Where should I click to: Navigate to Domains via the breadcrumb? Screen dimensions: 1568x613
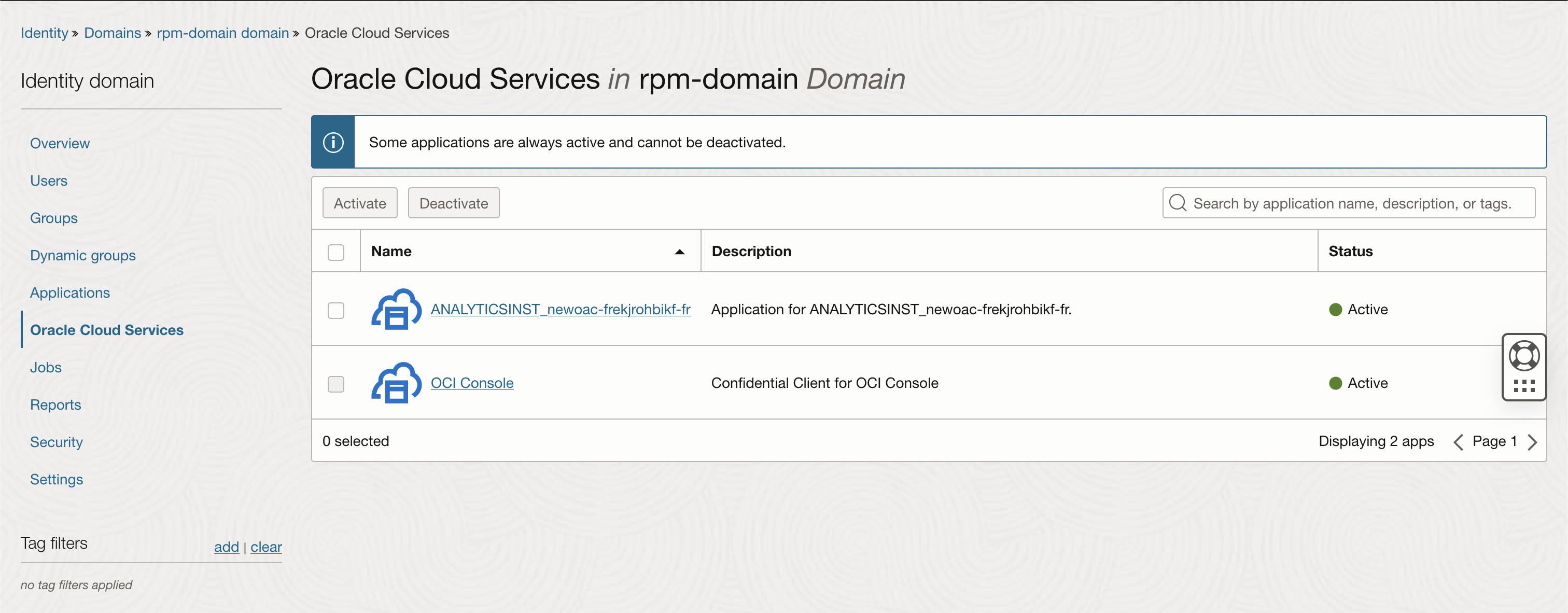point(112,33)
